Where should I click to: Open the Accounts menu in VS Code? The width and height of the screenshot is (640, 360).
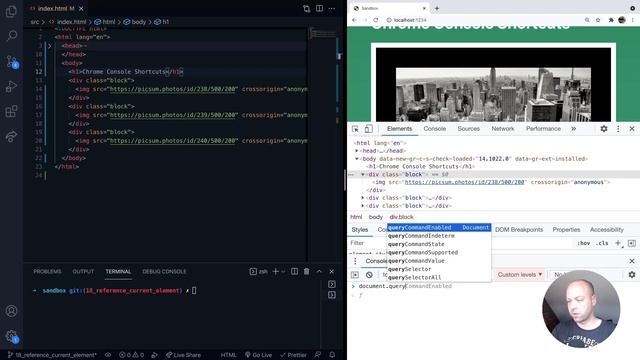pyautogui.click(x=11, y=311)
